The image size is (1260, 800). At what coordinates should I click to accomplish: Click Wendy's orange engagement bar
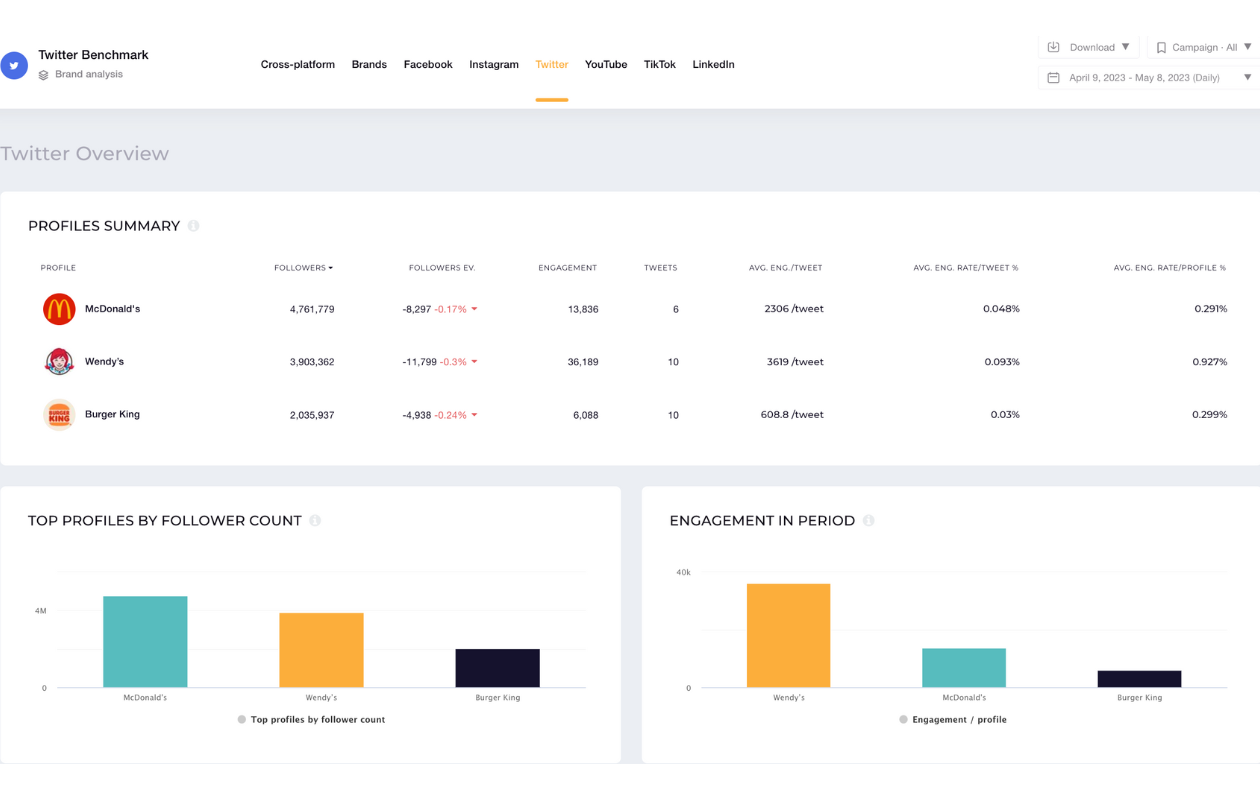tap(788, 636)
